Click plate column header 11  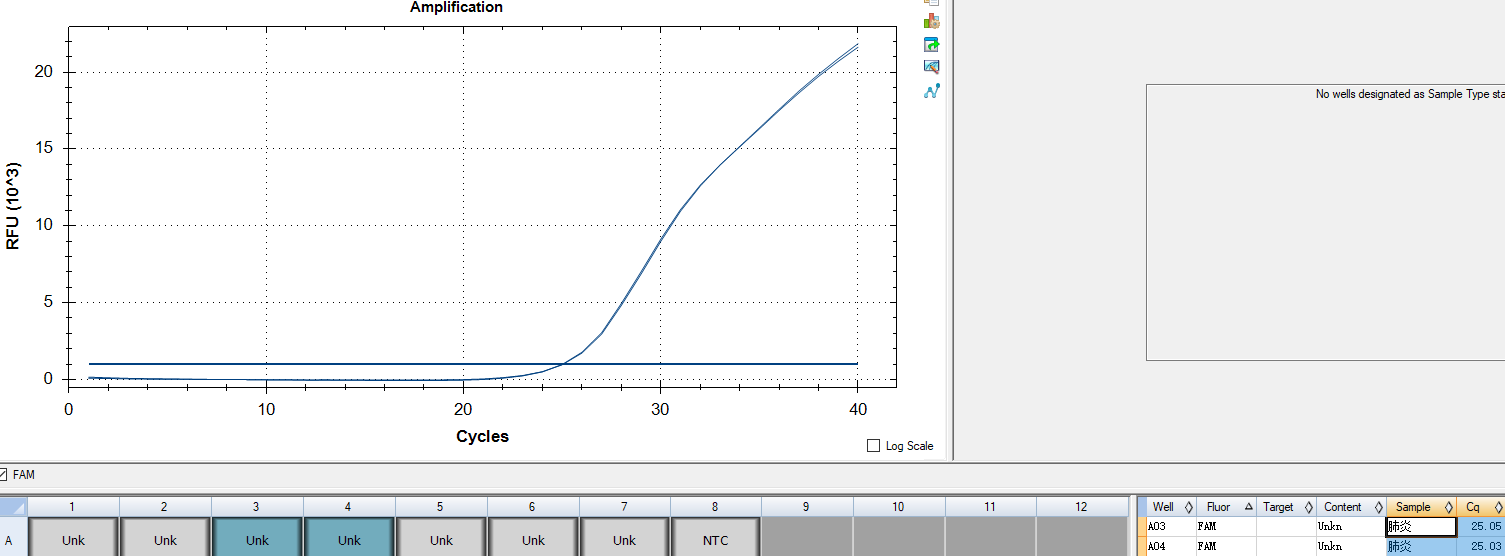990,507
